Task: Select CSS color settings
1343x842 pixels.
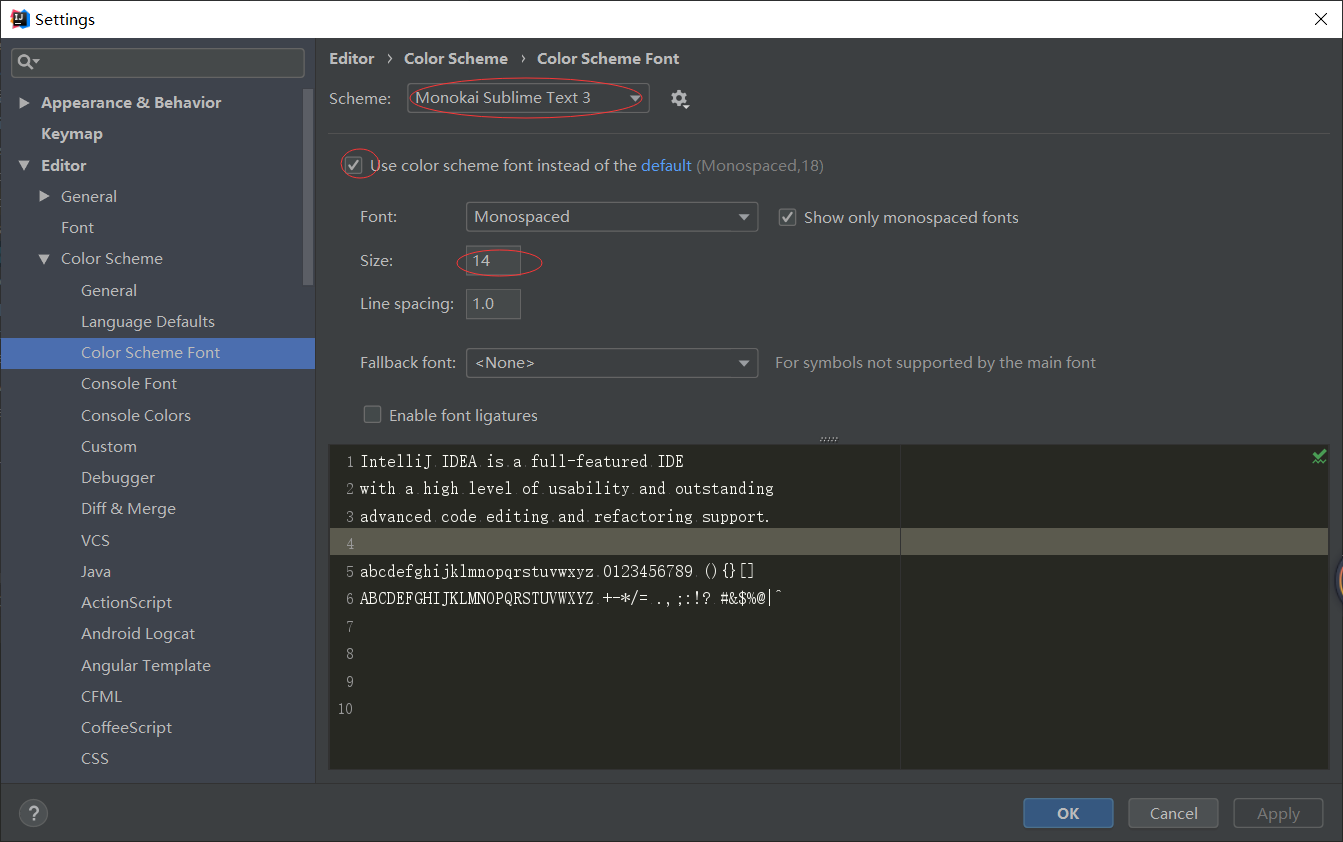Action: (95, 759)
